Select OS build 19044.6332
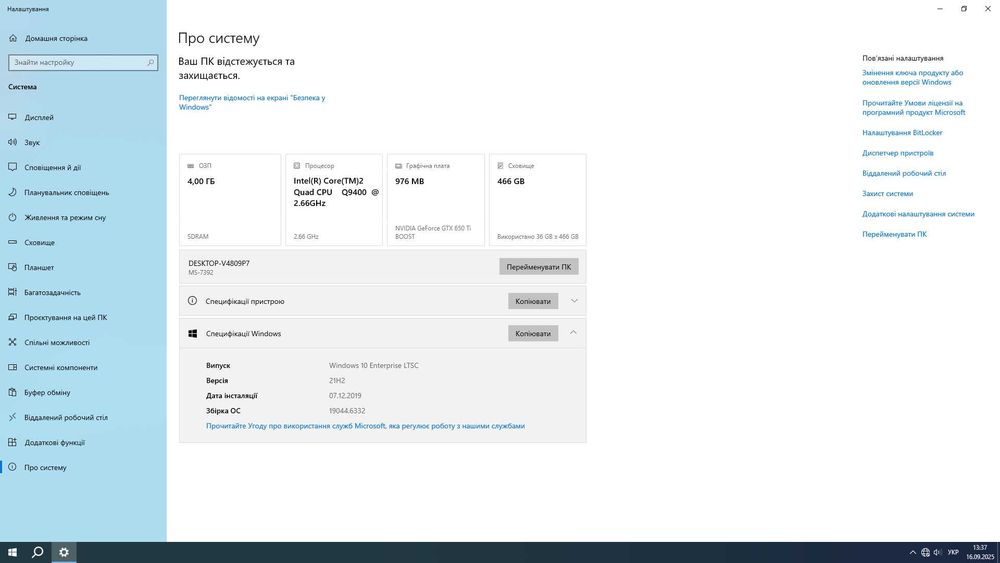The width and height of the screenshot is (1000, 563). 347,411
